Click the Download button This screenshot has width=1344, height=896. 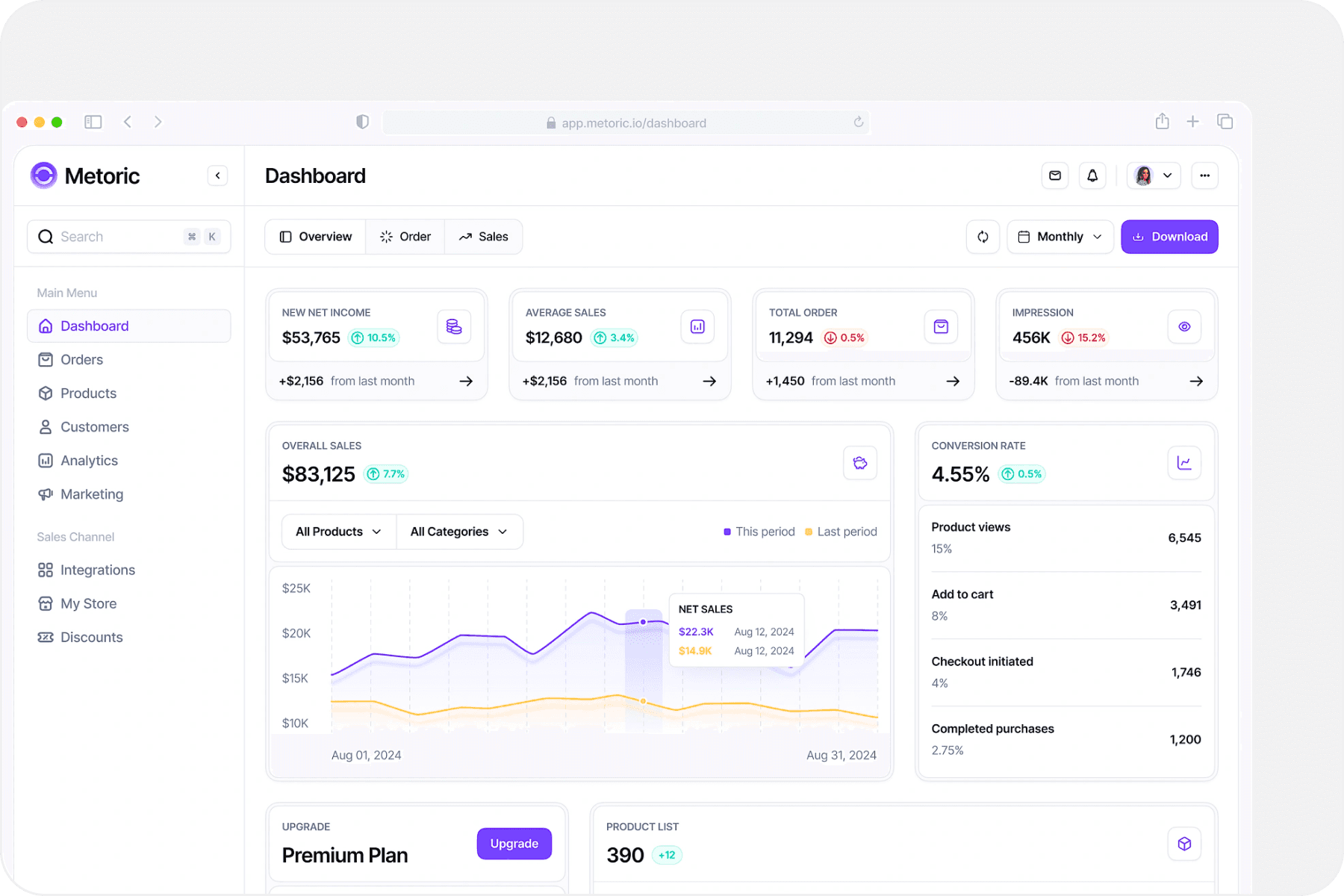pyautogui.click(x=1169, y=237)
